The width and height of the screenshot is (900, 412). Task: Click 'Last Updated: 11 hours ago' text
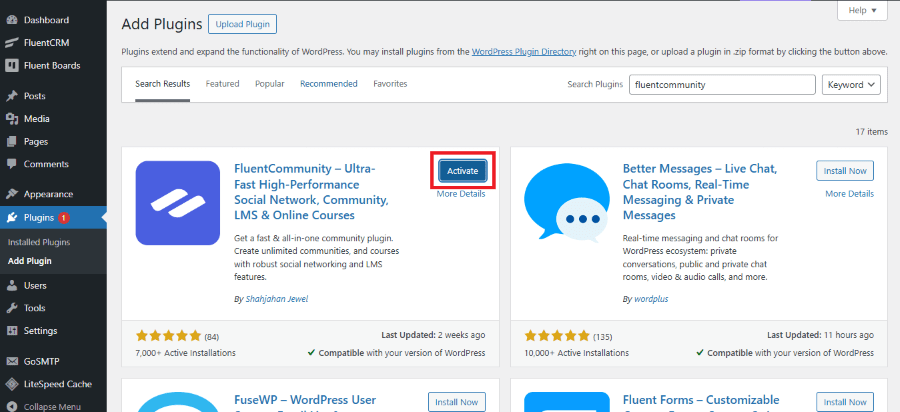pos(821,335)
